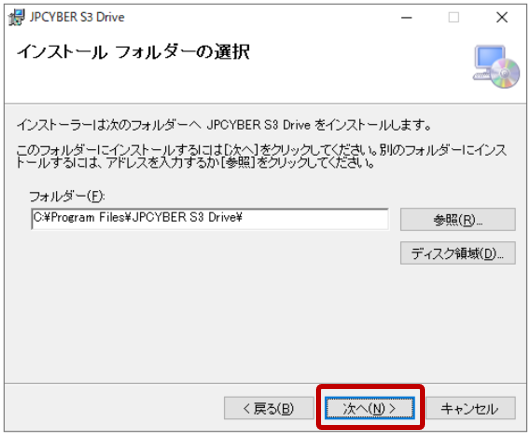Cancel installation via キャンセル button

(x=470, y=408)
